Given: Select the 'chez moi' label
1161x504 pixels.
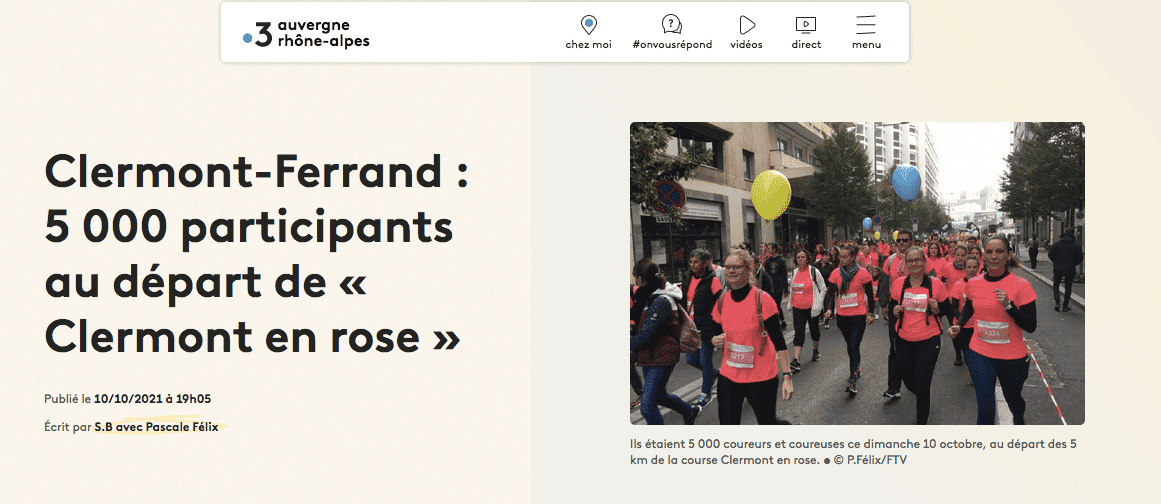Looking at the screenshot, I should pyautogui.click(x=589, y=44).
